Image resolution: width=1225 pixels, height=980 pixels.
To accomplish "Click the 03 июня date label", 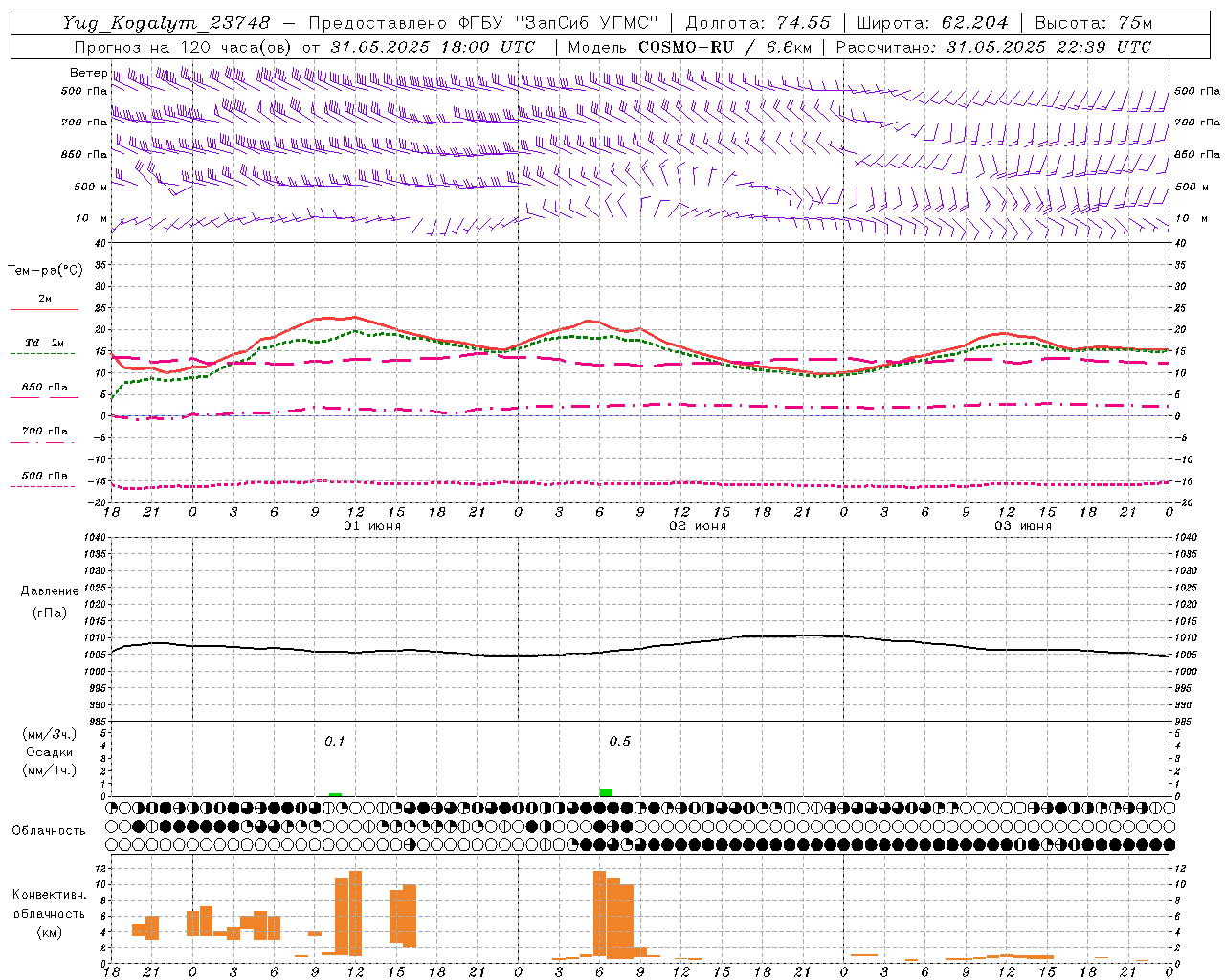I will [x=1023, y=526].
